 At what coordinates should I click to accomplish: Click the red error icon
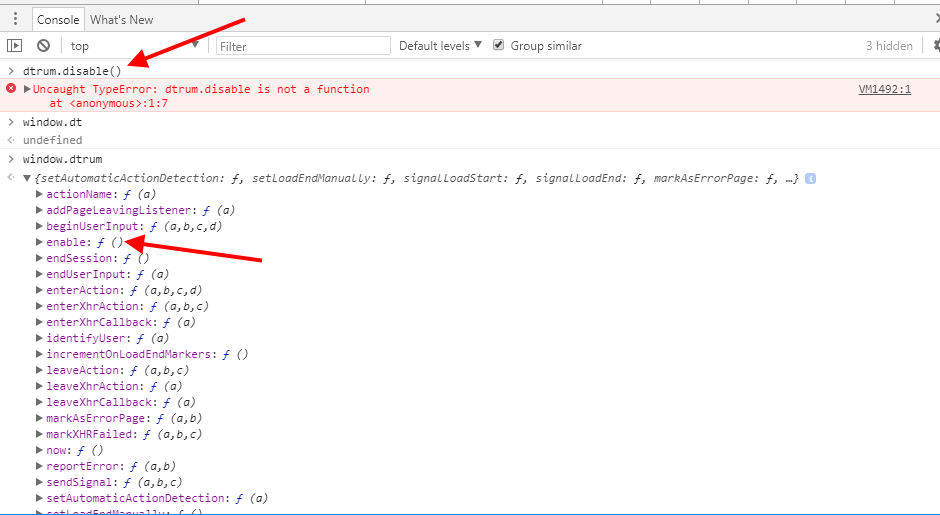point(11,89)
